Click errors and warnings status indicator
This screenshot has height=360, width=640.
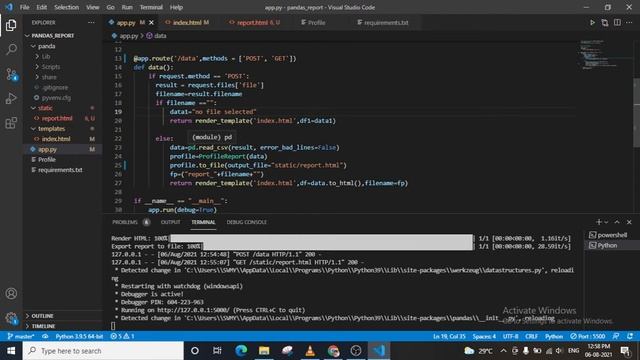click(x=122, y=336)
